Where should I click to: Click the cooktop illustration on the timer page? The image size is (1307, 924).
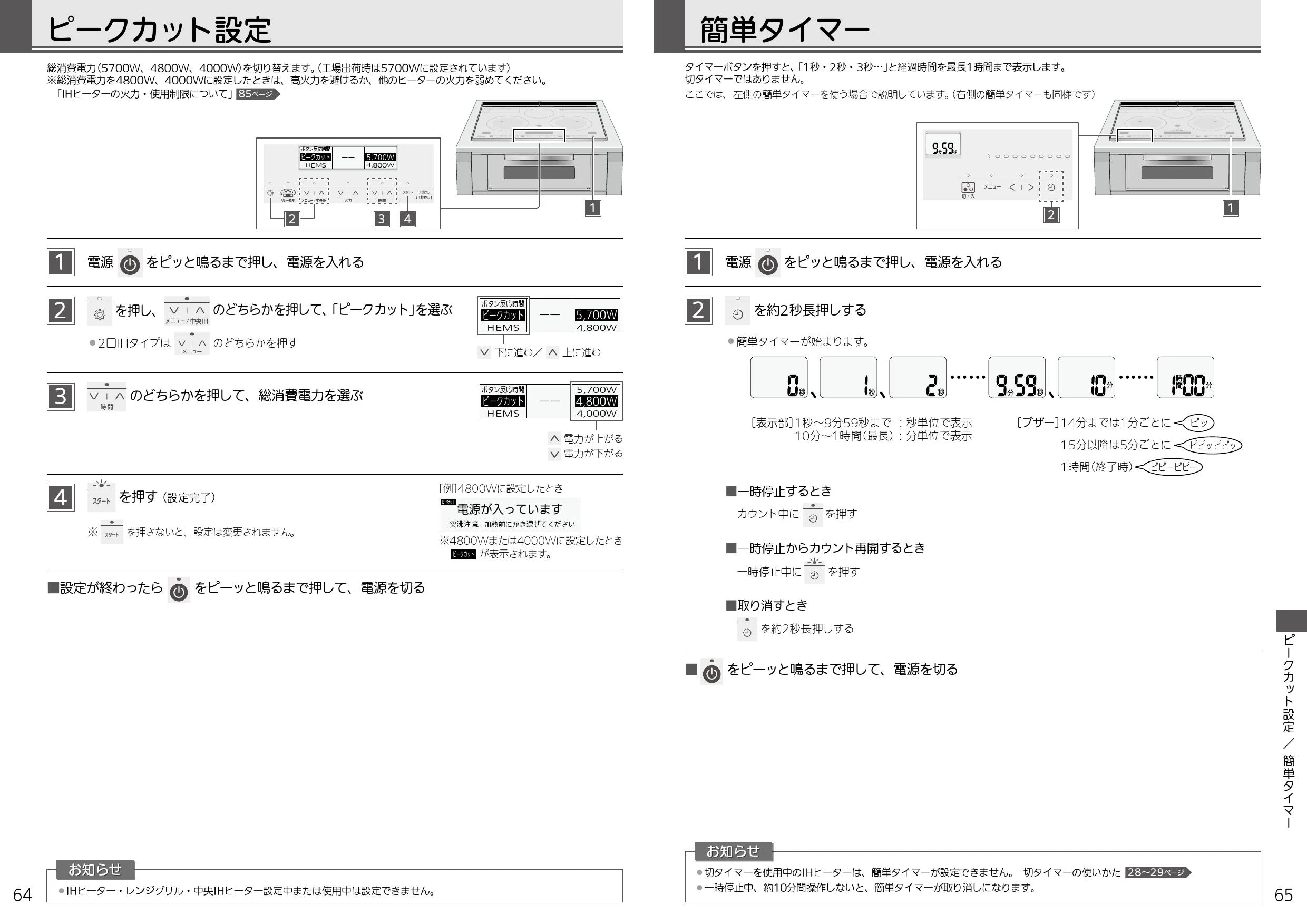point(1177,148)
